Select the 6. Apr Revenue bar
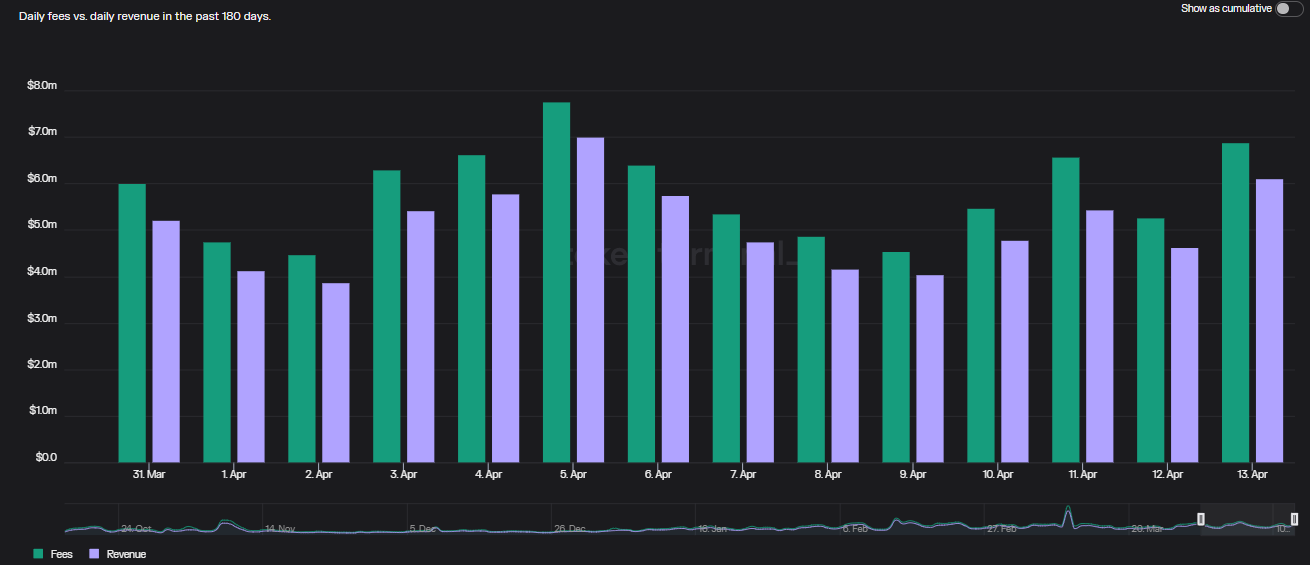The height and width of the screenshot is (565, 1310). click(675, 330)
